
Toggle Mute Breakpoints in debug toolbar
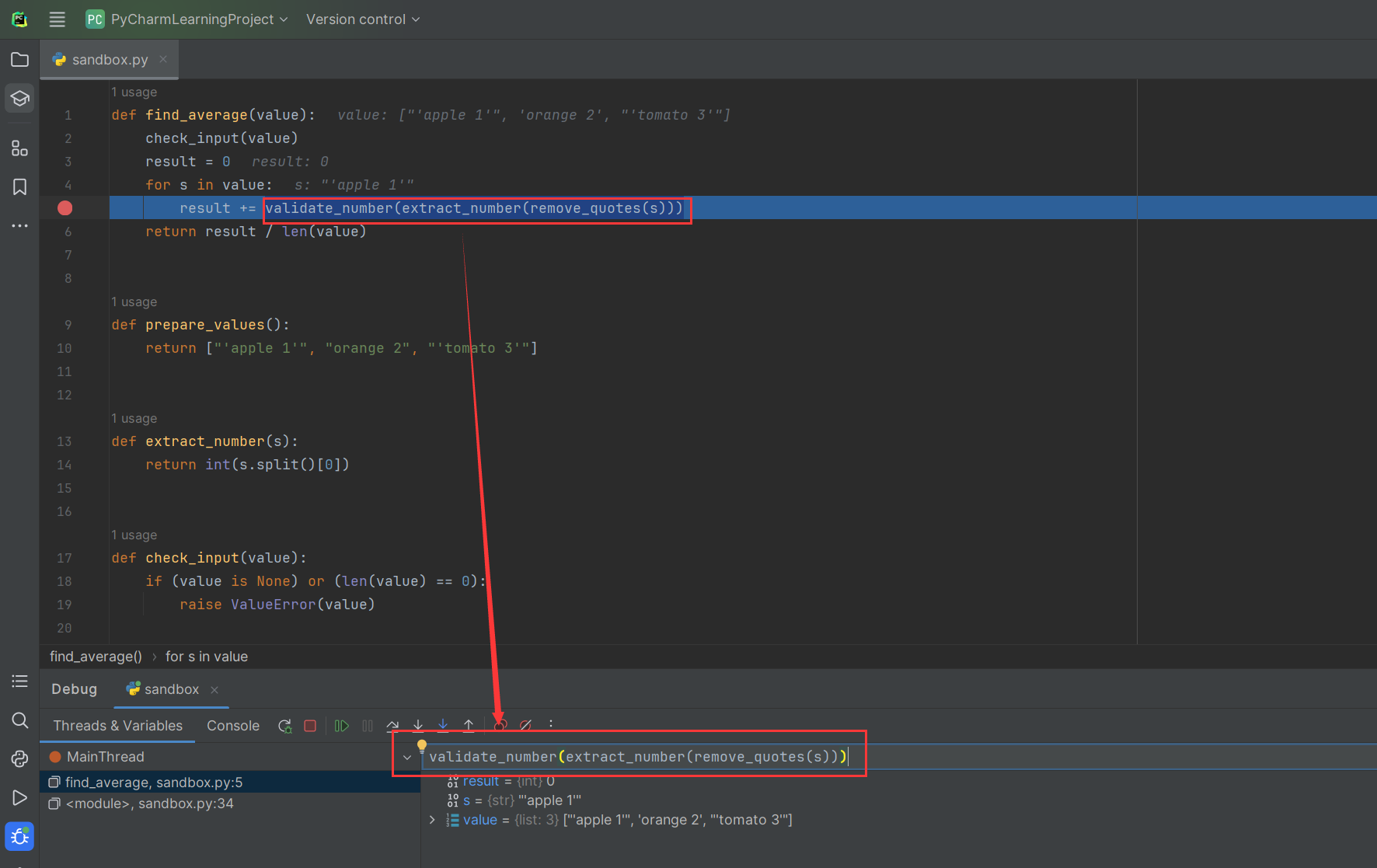click(526, 726)
